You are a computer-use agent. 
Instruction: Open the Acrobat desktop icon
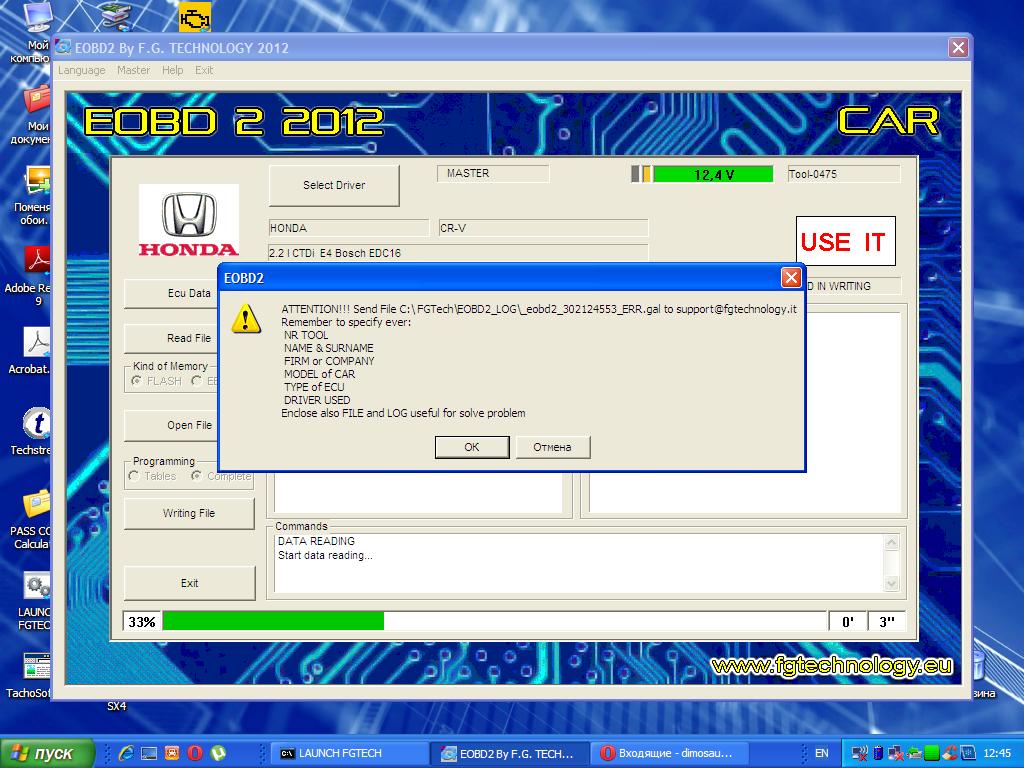[x=37, y=342]
